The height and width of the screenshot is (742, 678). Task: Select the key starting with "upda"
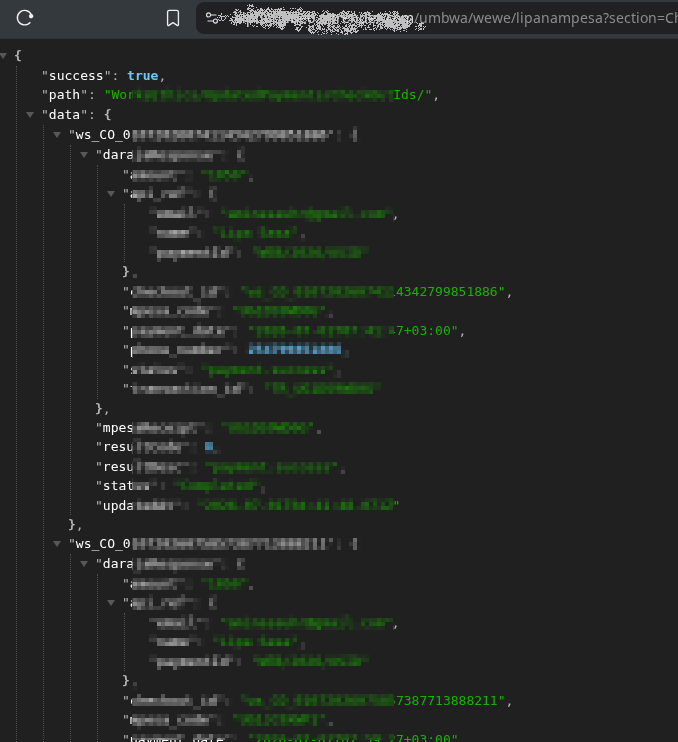click(139, 506)
